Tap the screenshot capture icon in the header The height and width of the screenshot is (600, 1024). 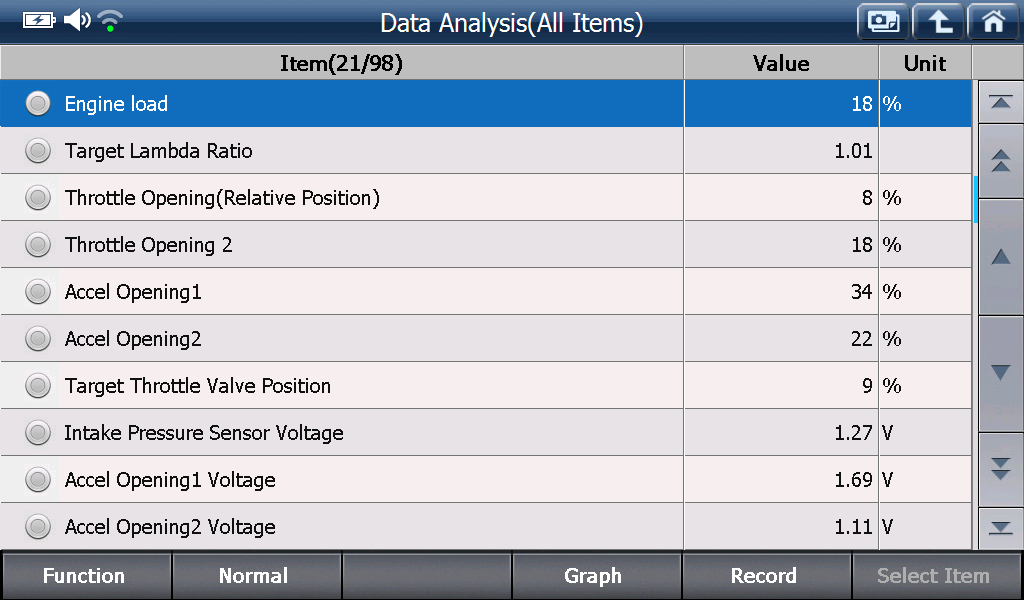(x=883, y=22)
